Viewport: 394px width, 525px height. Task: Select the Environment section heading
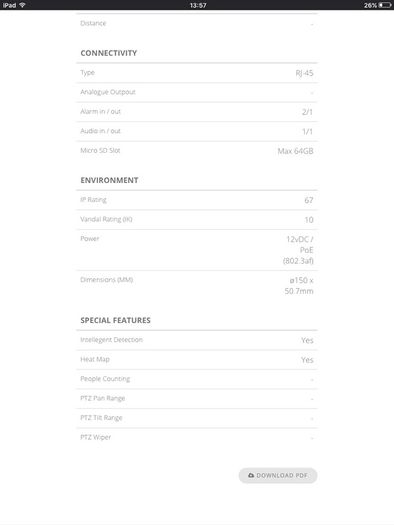point(109,180)
